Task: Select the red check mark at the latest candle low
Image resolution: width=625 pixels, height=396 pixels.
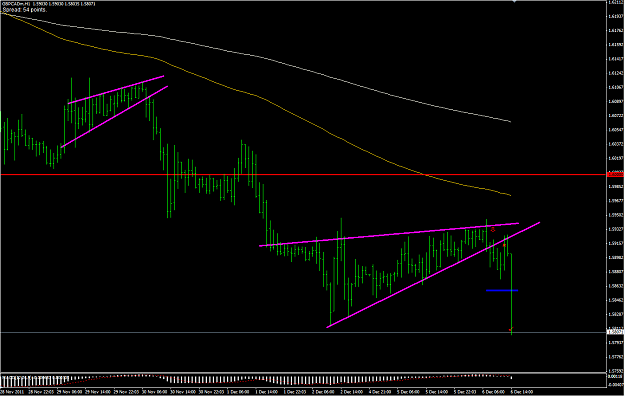Action: pos(511,329)
